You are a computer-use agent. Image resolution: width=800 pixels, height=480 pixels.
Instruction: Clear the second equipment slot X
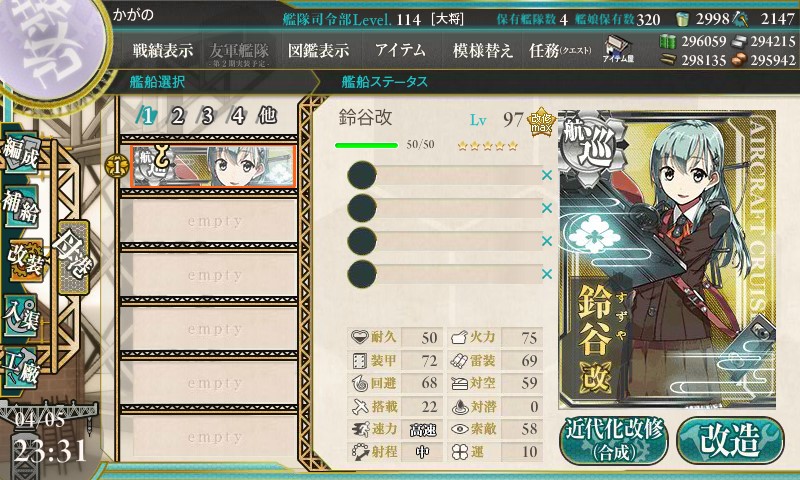546,208
